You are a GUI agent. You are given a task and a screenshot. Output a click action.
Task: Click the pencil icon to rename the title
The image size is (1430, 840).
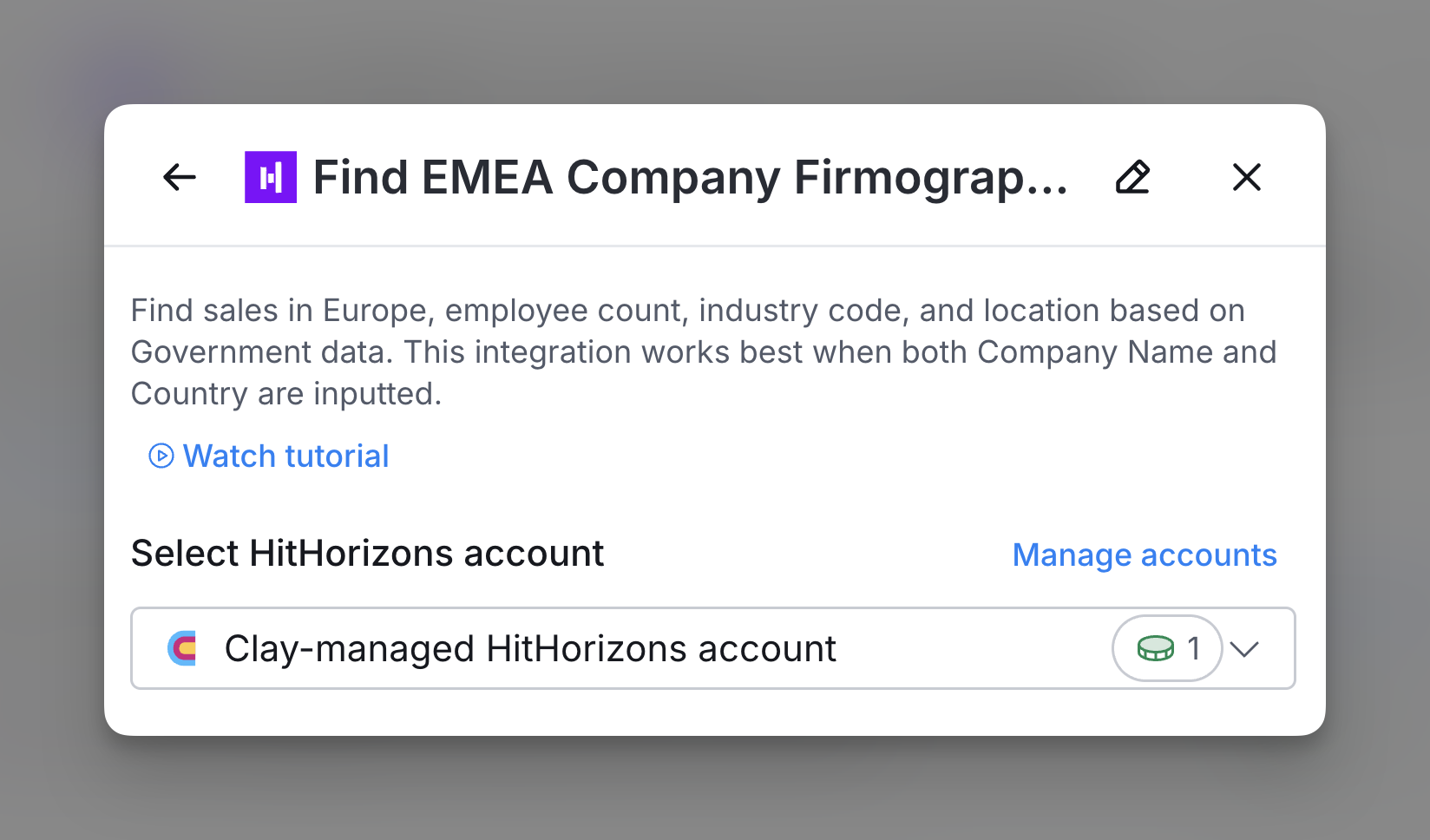pos(1132,177)
